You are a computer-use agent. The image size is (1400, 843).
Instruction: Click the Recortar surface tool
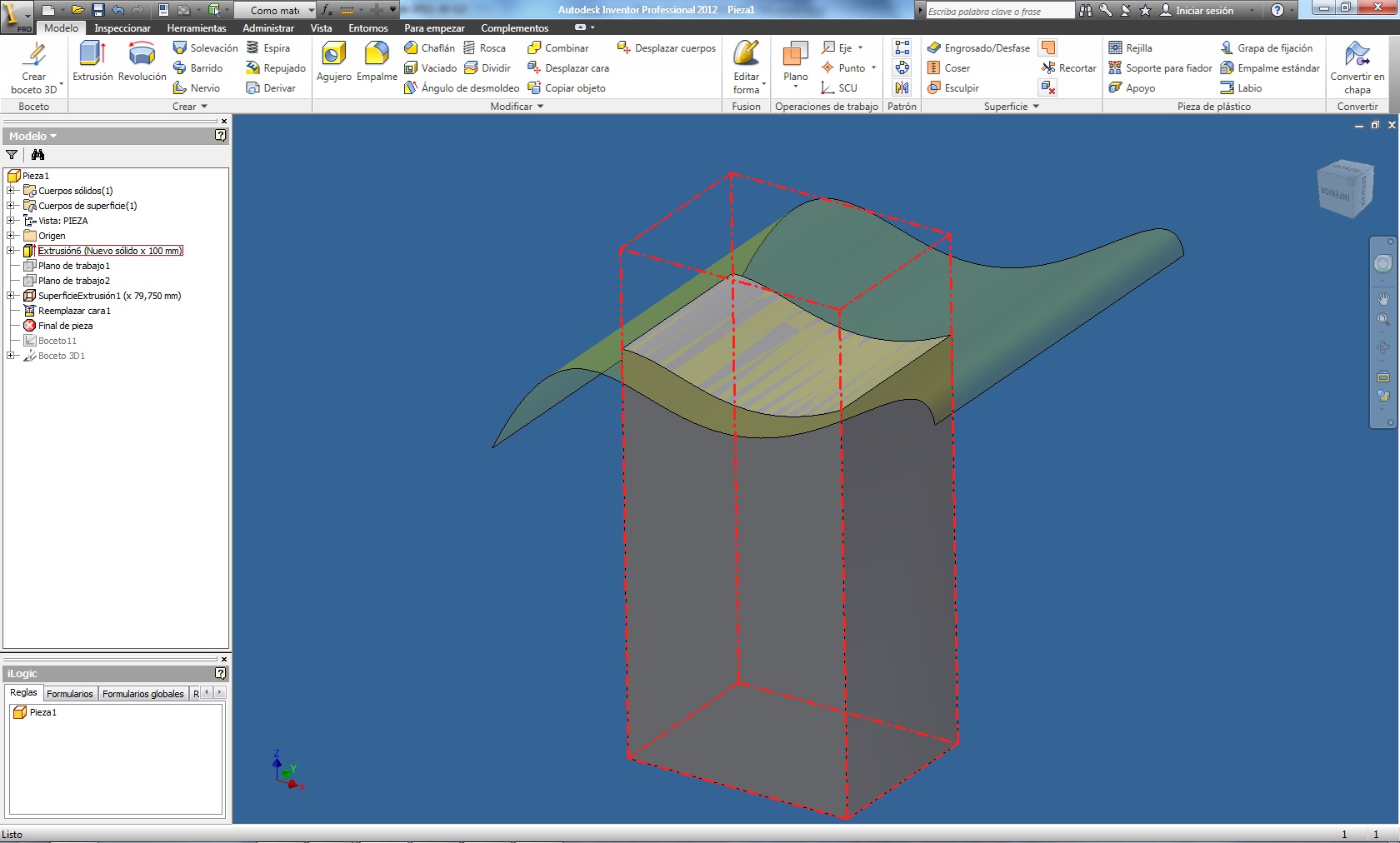point(1069,68)
